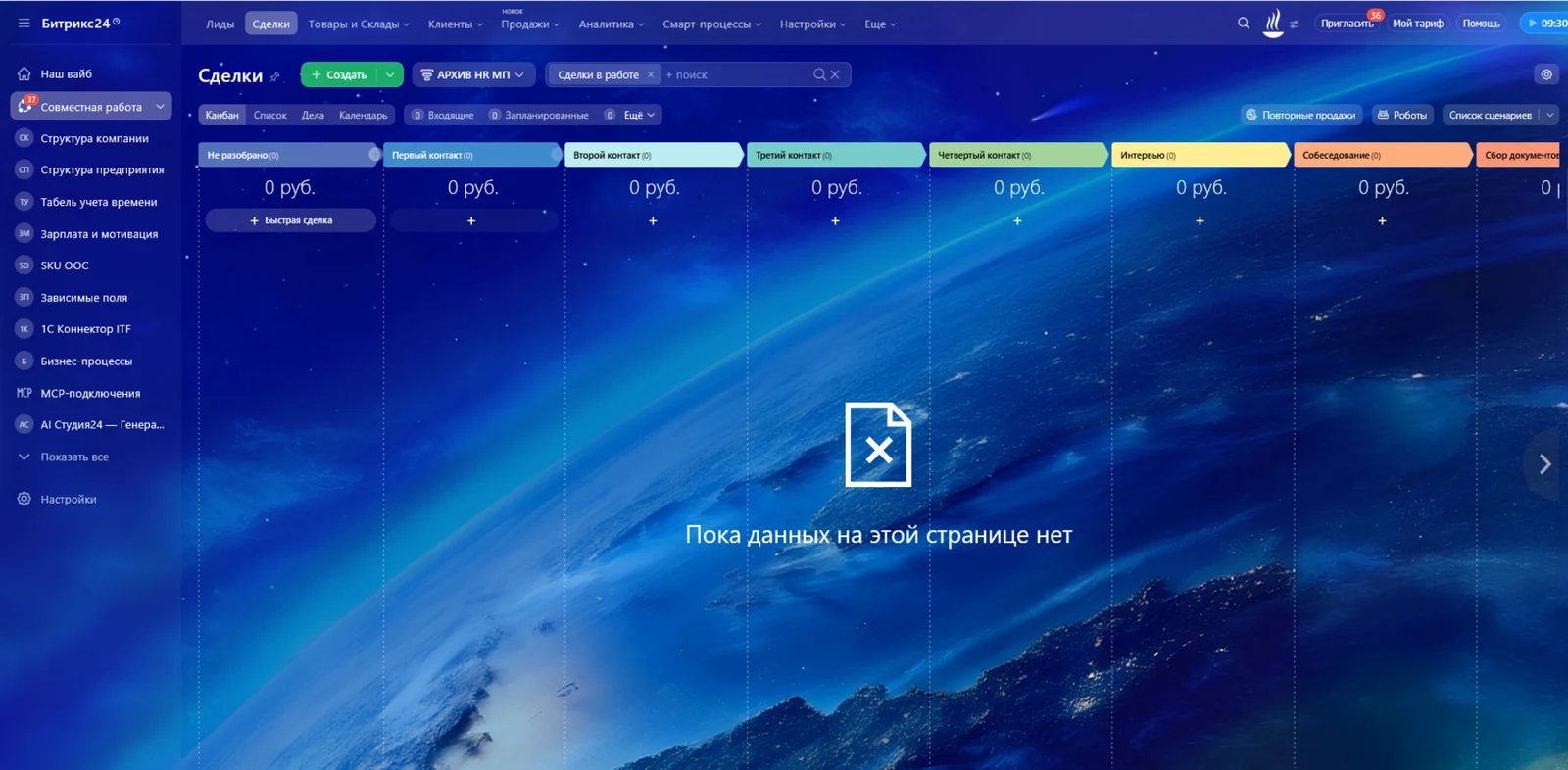Add a deal under Четвертый контакт
1568x770 pixels.
(1017, 220)
